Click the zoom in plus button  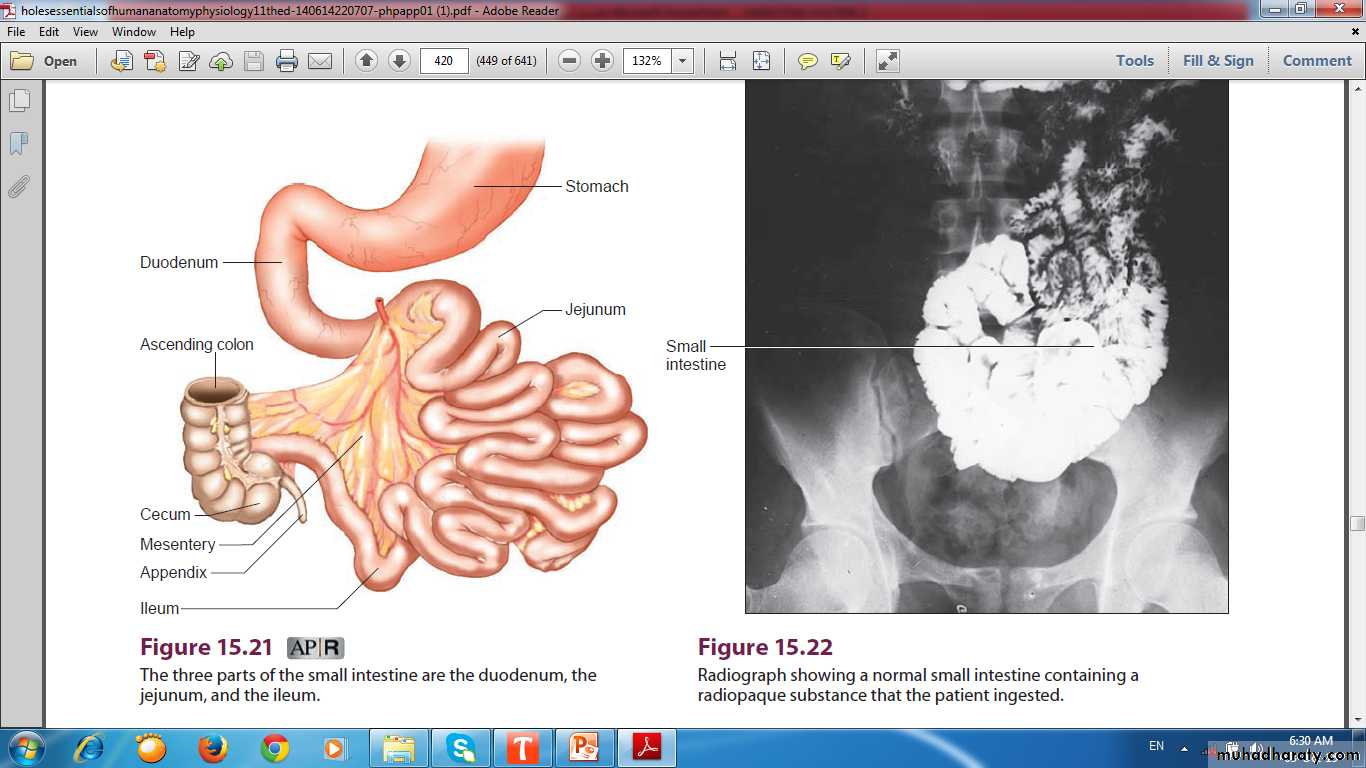click(x=602, y=61)
